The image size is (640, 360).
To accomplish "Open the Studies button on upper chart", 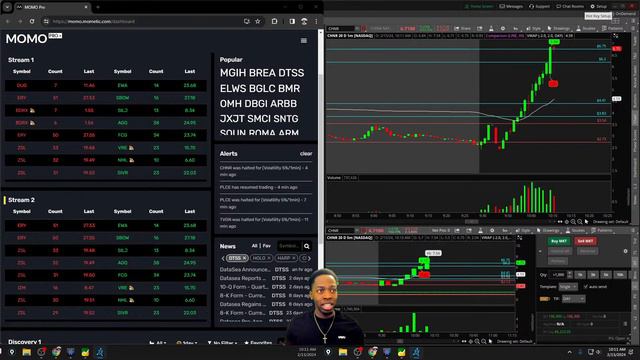I will point(586,29).
